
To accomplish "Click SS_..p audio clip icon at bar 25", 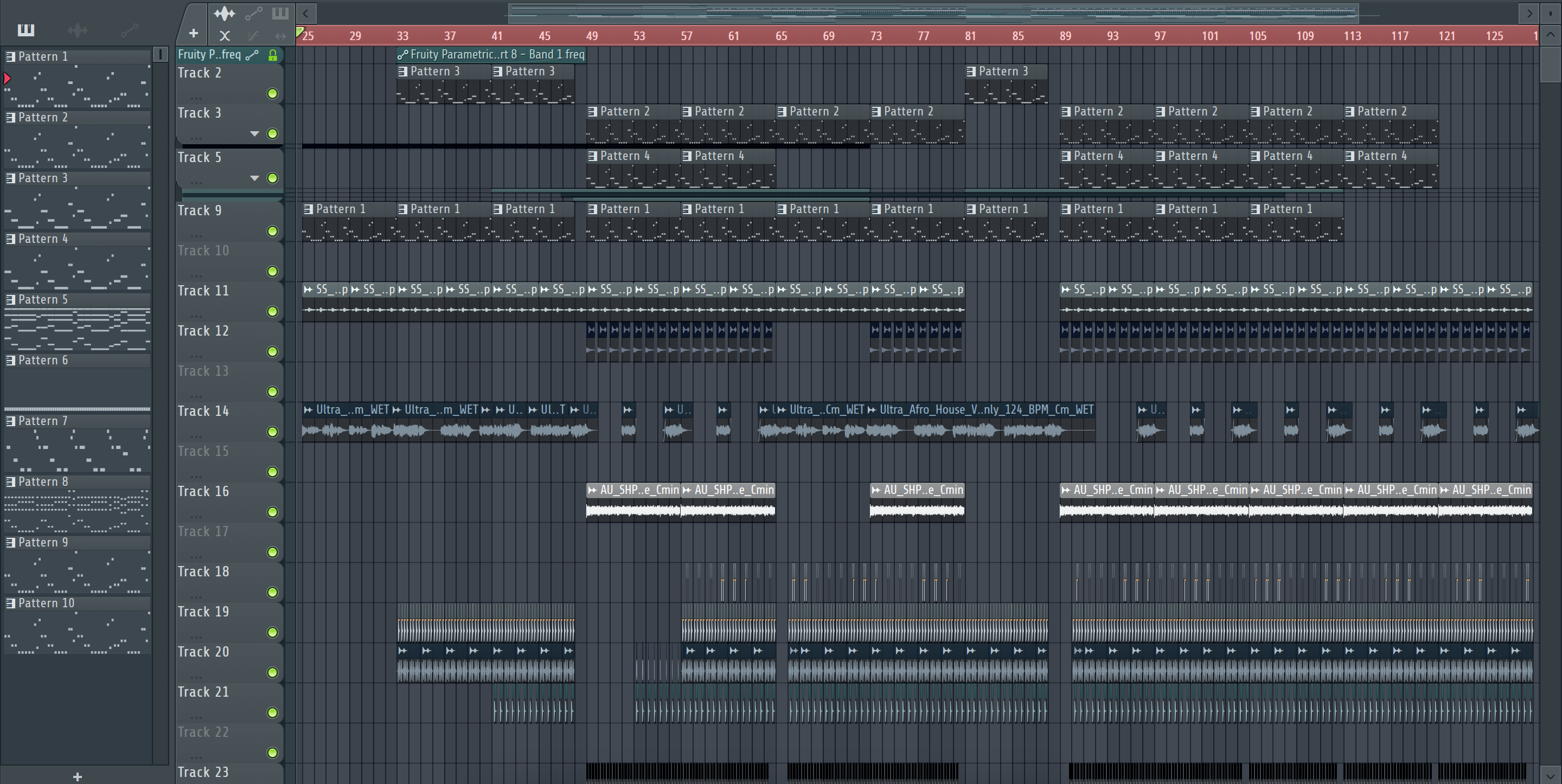I will click(308, 290).
